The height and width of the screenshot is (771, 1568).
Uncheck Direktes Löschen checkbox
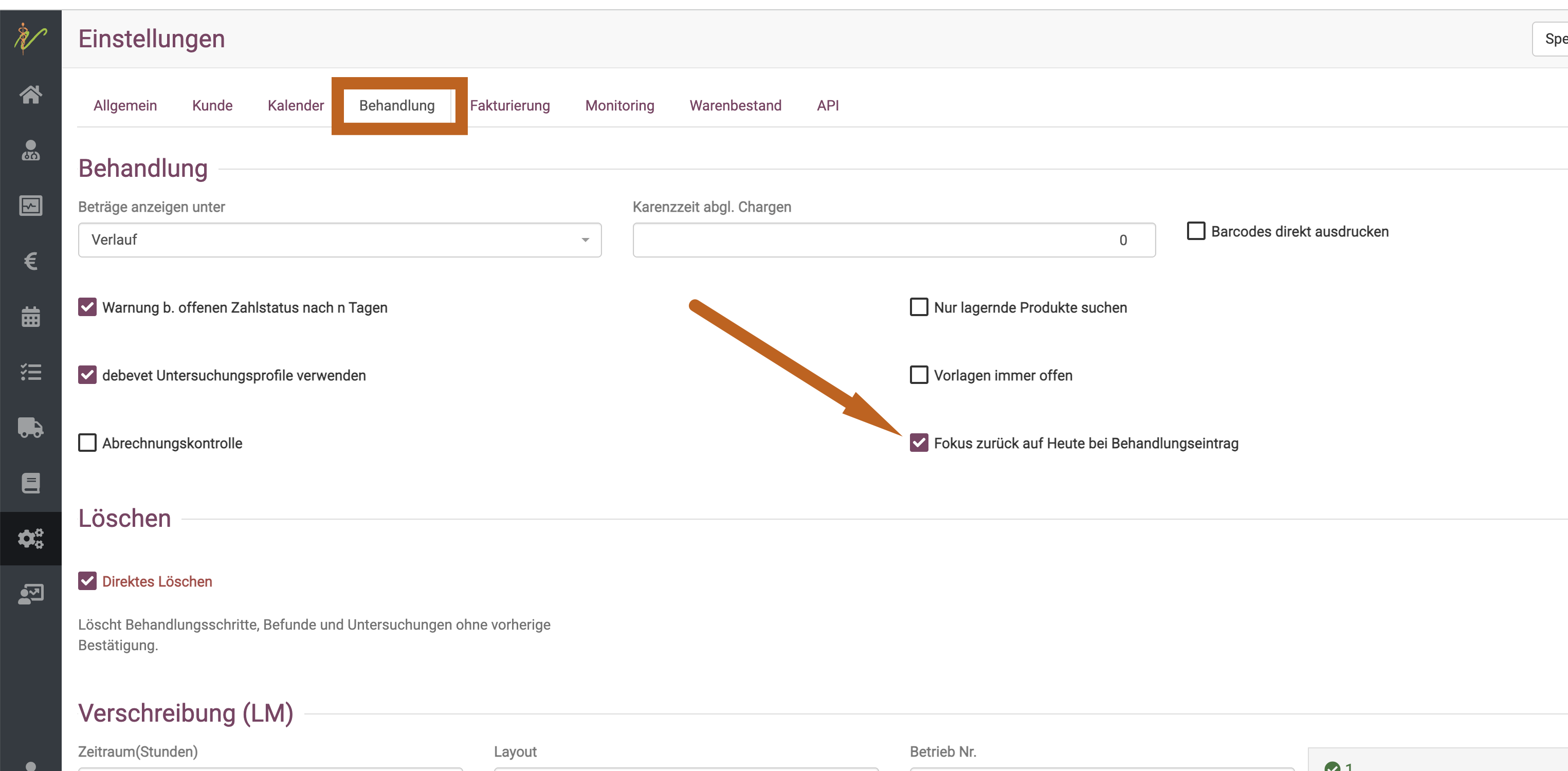pyautogui.click(x=87, y=581)
